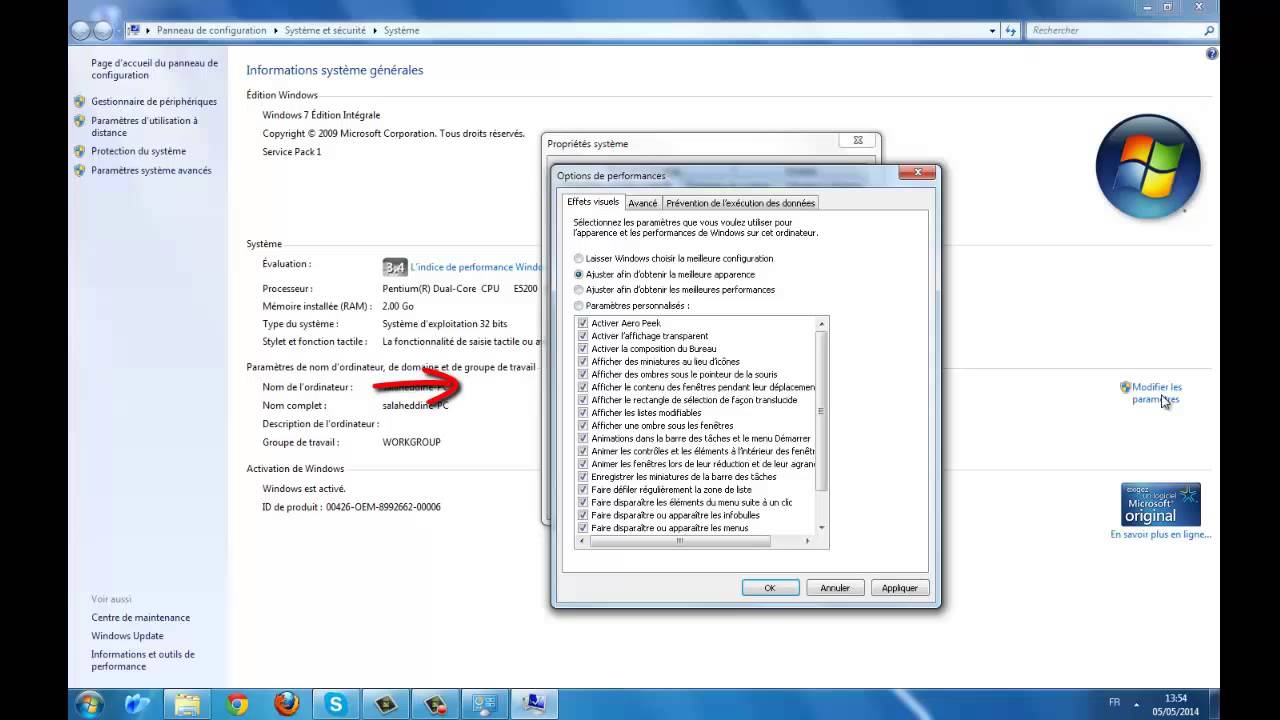
Task: Select Ajuster afin d'obtenir la meilleure apparence
Action: (579, 274)
